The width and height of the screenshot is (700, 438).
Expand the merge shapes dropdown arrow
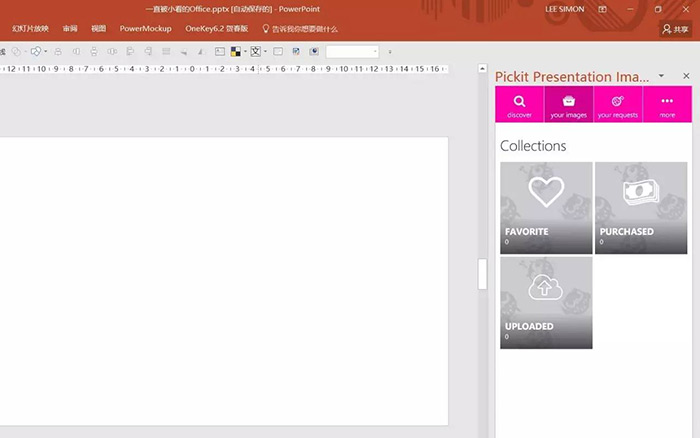click(46, 52)
